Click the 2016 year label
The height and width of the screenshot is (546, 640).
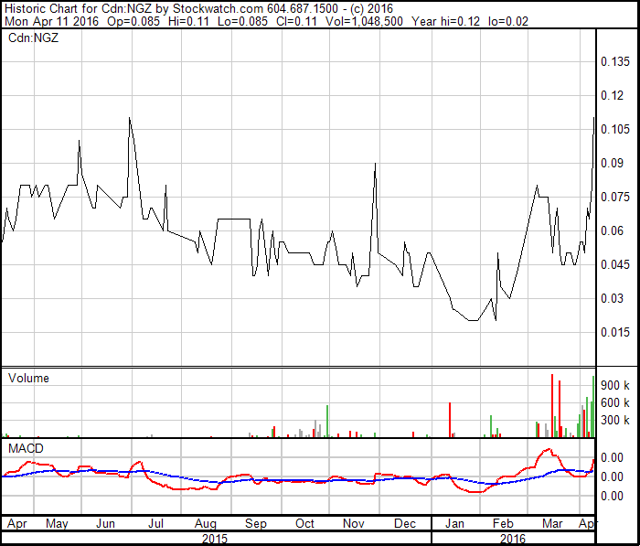(513, 539)
